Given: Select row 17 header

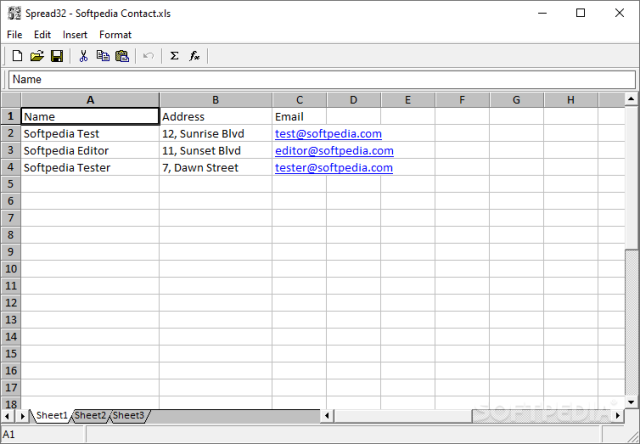Looking at the screenshot, I should click(x=11, y=388).
